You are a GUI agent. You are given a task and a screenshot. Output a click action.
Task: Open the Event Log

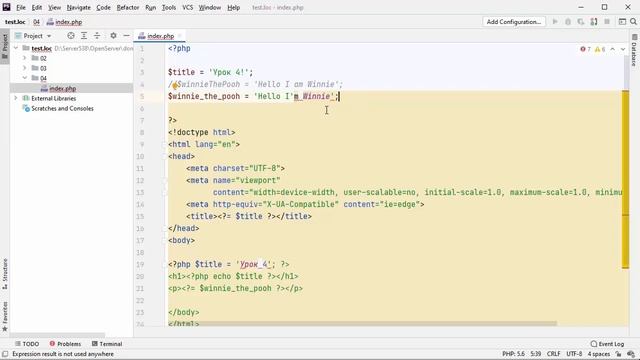607,344
